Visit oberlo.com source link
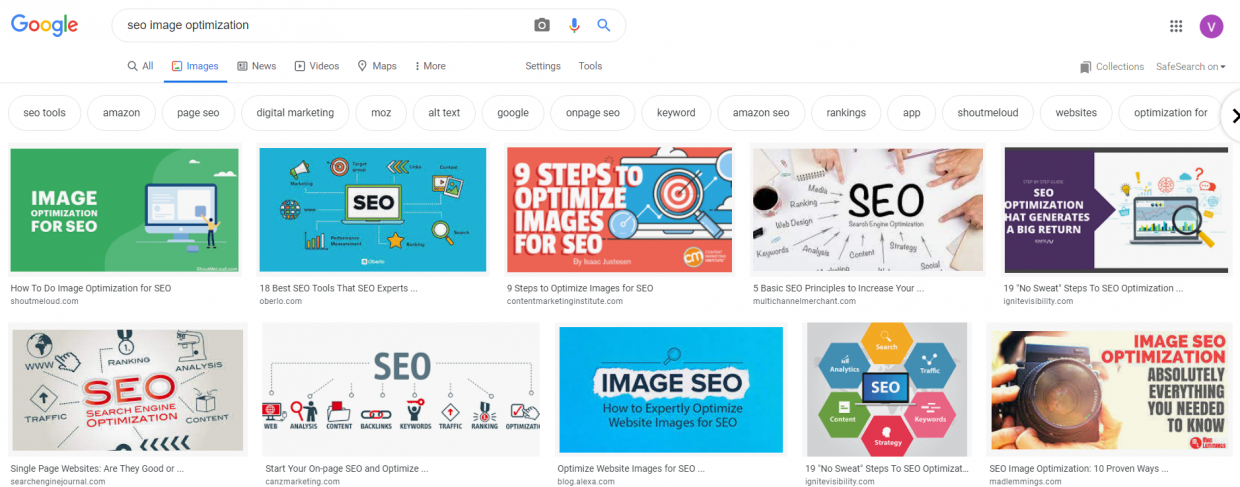Screen dimensions: 1240x487 click(x=281, y=301)
